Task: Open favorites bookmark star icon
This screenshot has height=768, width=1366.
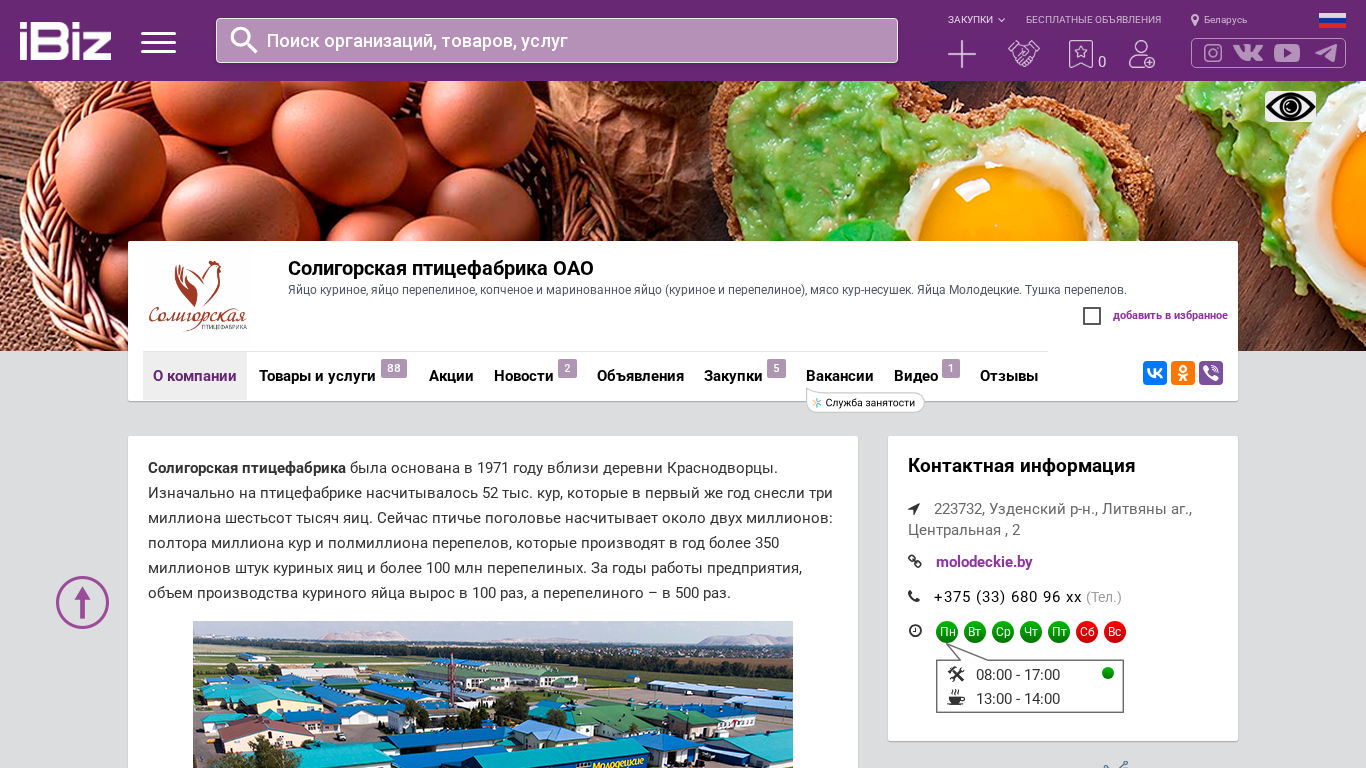Action: tap(1081, 54)
